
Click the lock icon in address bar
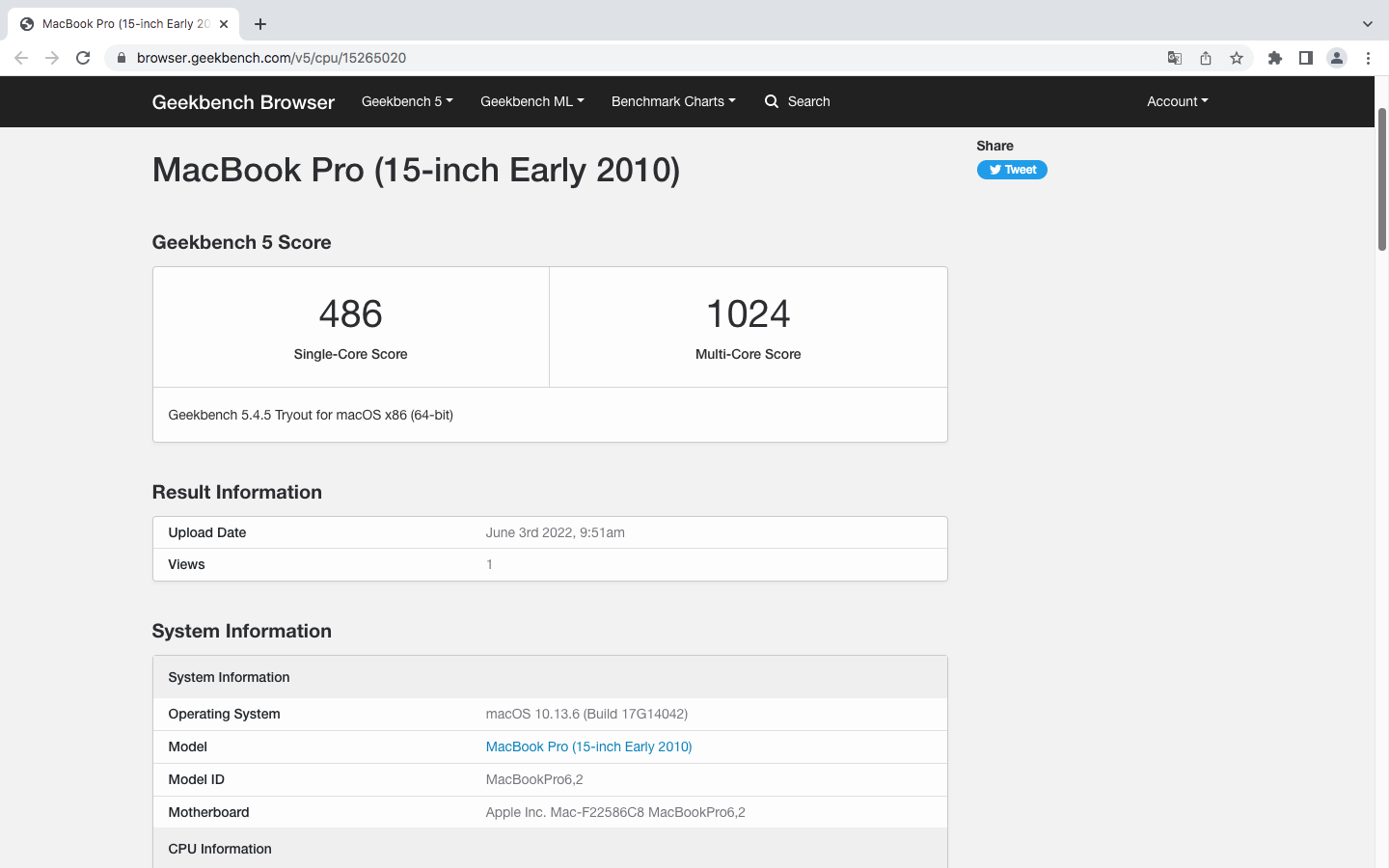[x=122, y=58]
